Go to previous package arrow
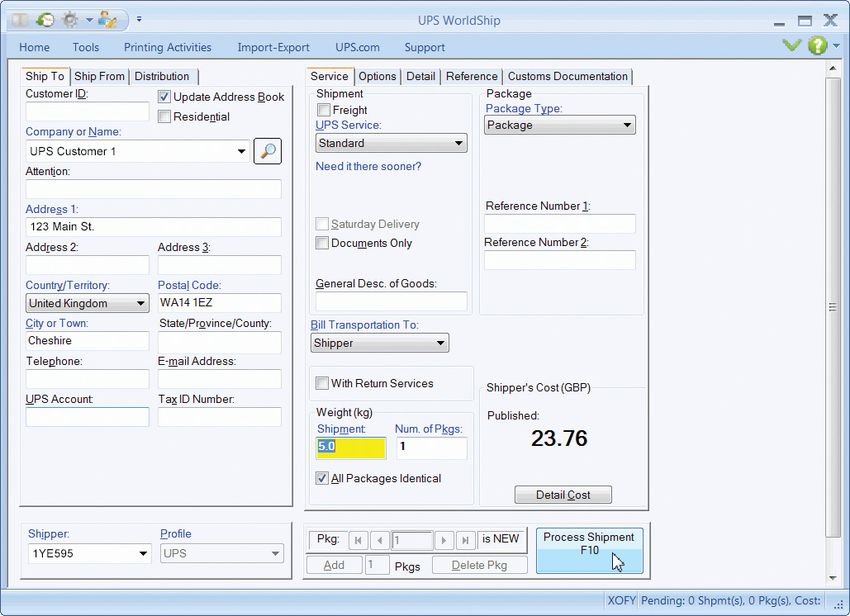Screen dimensions: 850x616 380,540
